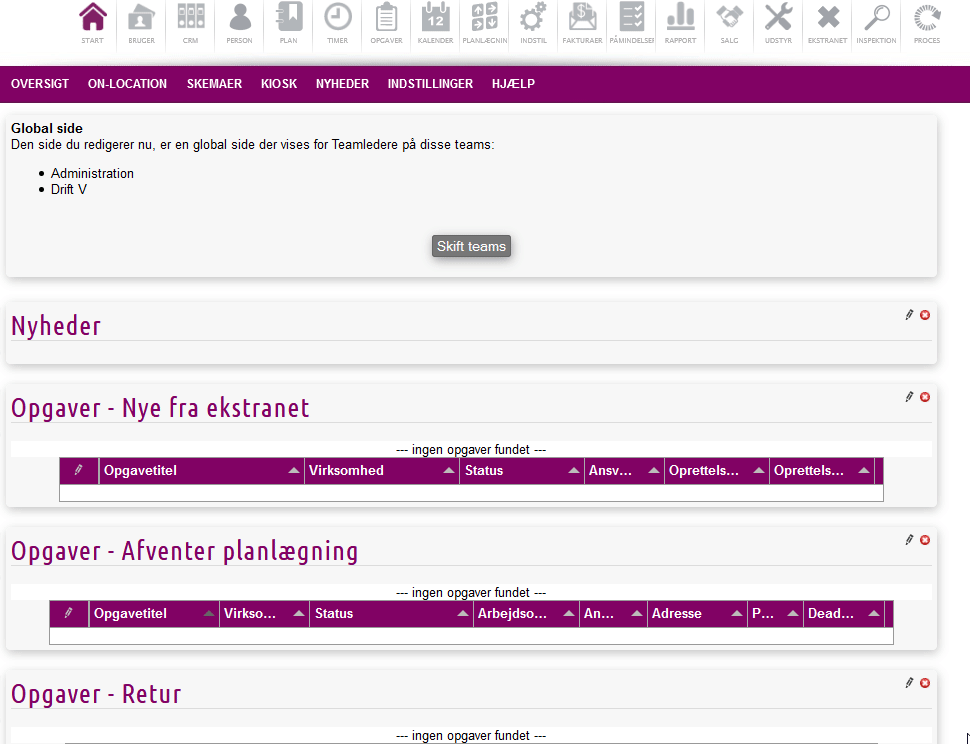
Task: Remove the Opgaver - Nye fra ekstranet widget
Action: pos(925,397)
